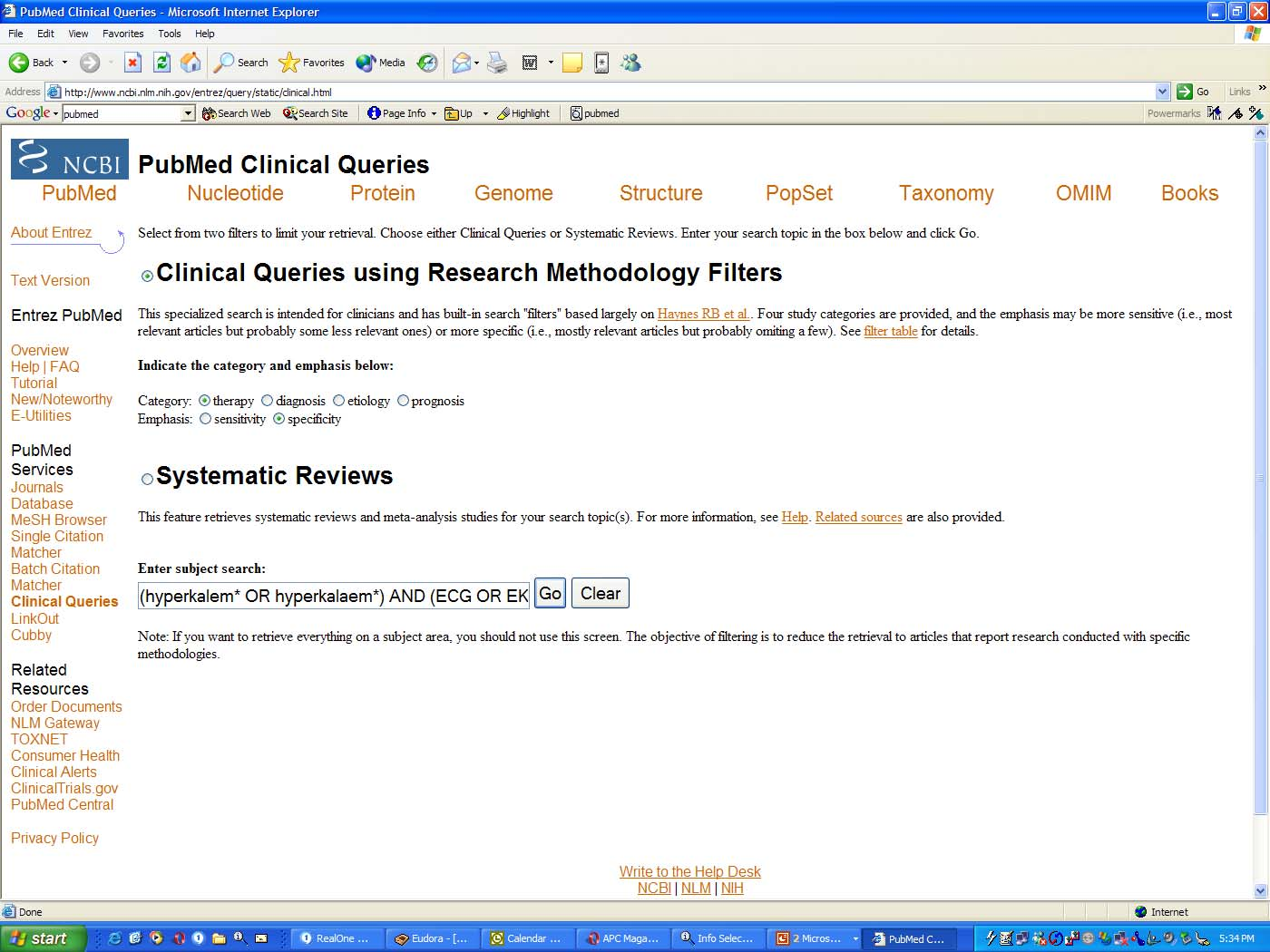The height and width of the screenshot is (952, 1270).
Task: Click the browser address bar URL field
Action: click(x=608, y=92)
